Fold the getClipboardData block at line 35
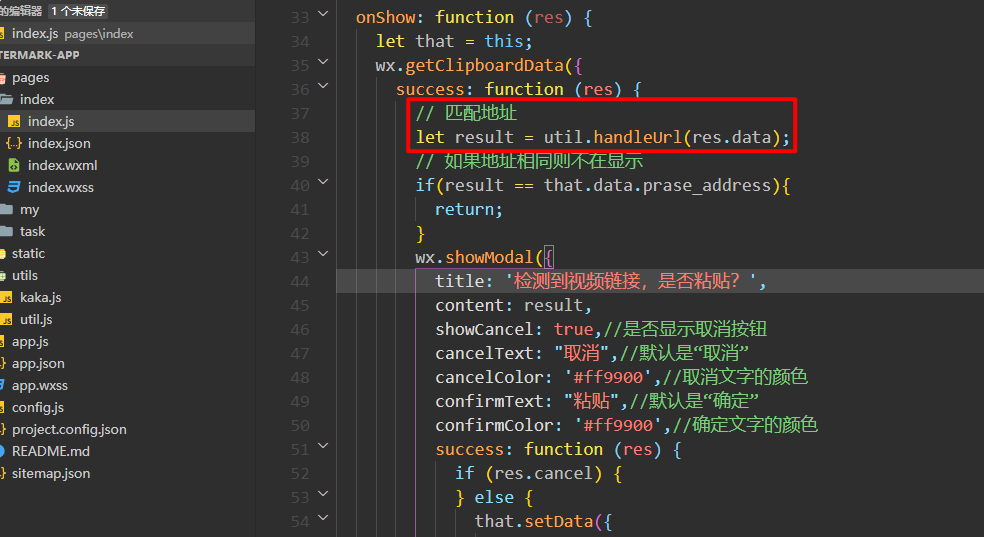The image size is (984, 537). tap(323, 61)
